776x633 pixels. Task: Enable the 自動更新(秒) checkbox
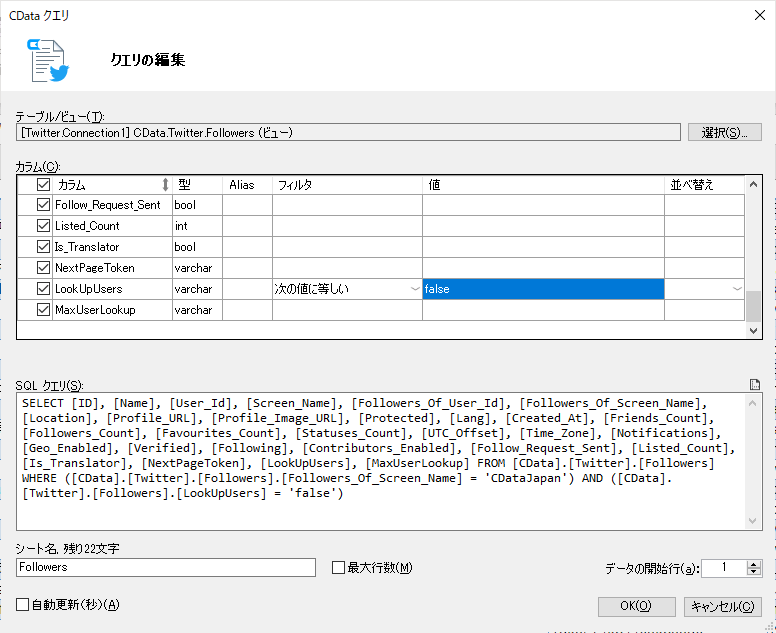(x=22, y=604)
